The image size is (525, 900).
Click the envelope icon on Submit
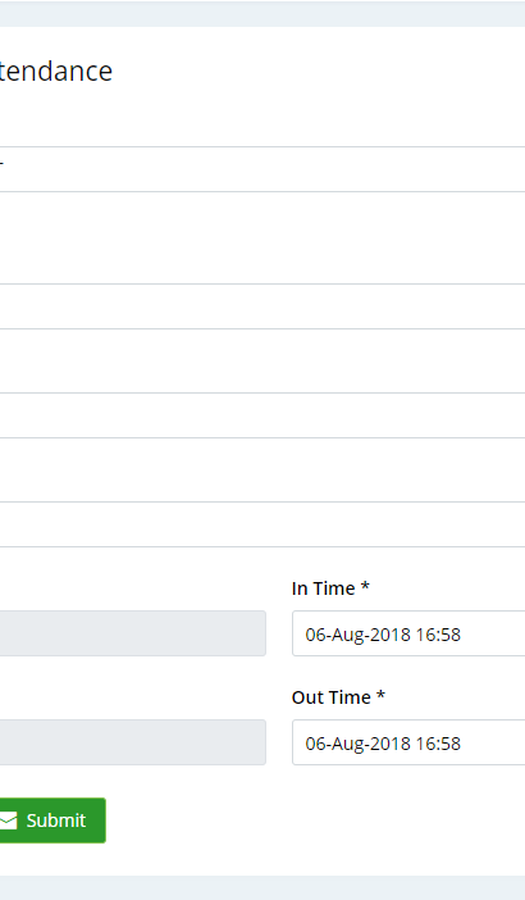(x=8, y=821)
